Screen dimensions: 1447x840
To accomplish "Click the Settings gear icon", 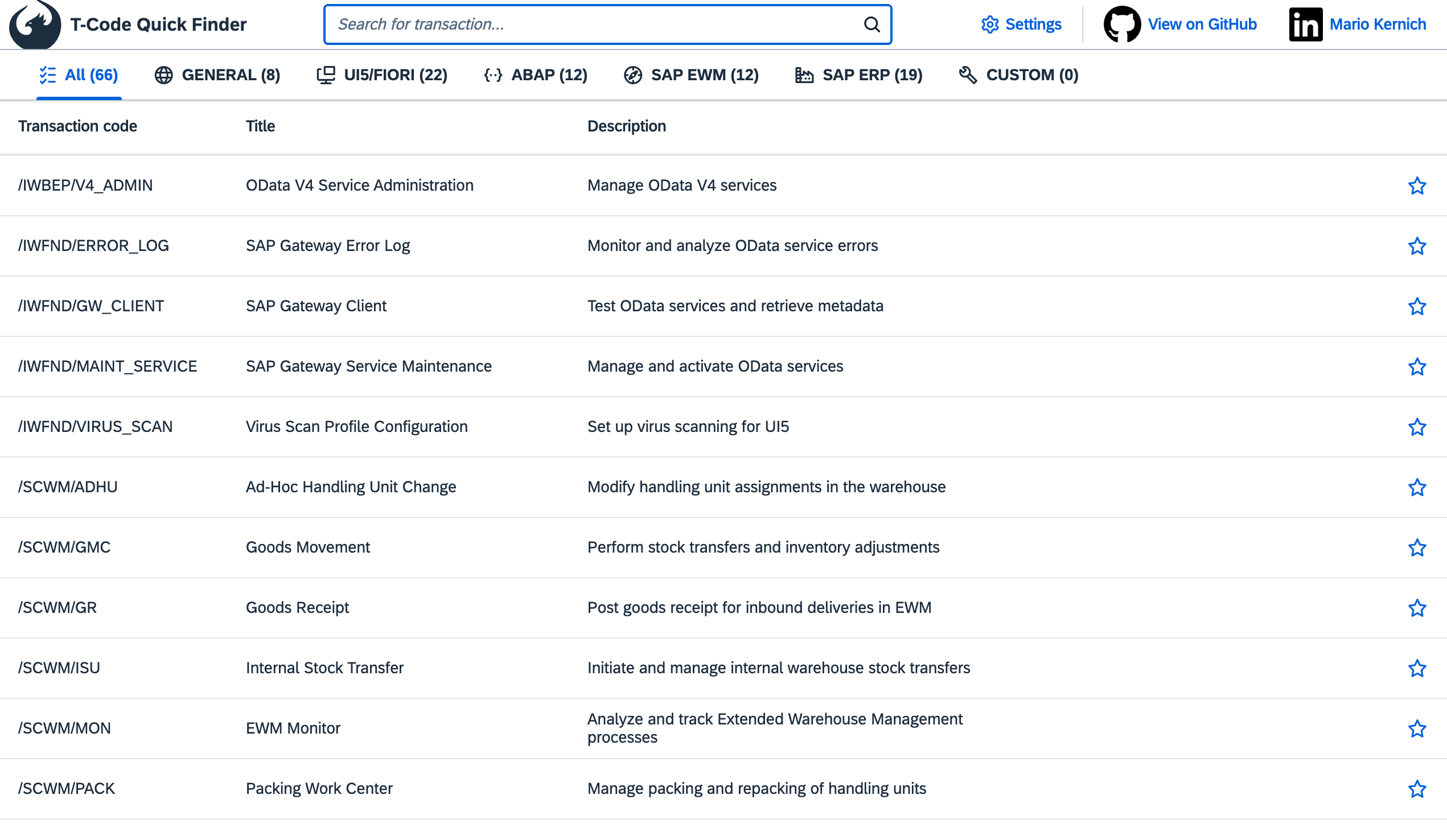I will tap(989, 24).
